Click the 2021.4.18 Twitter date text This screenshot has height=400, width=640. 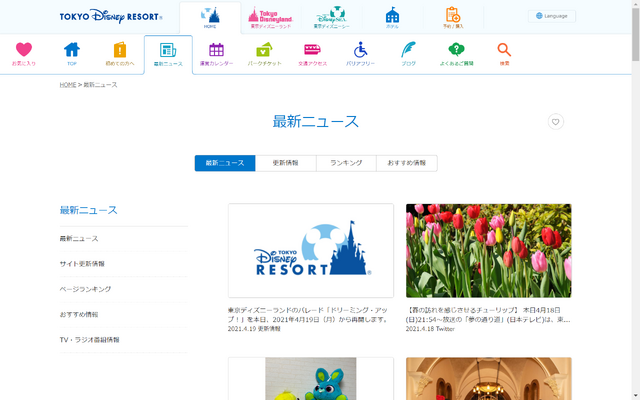(x=430, y=329)
